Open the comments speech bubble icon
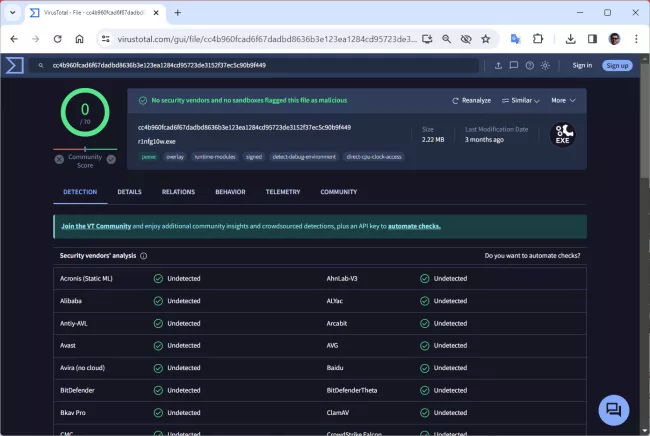 [x=514, y=65]
